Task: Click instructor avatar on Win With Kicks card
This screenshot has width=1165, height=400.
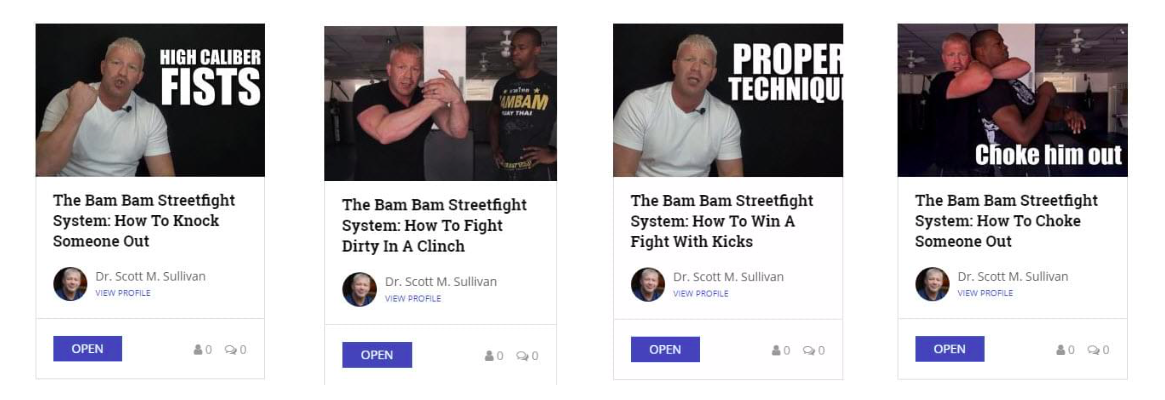Action: click(x=648, y=284)
